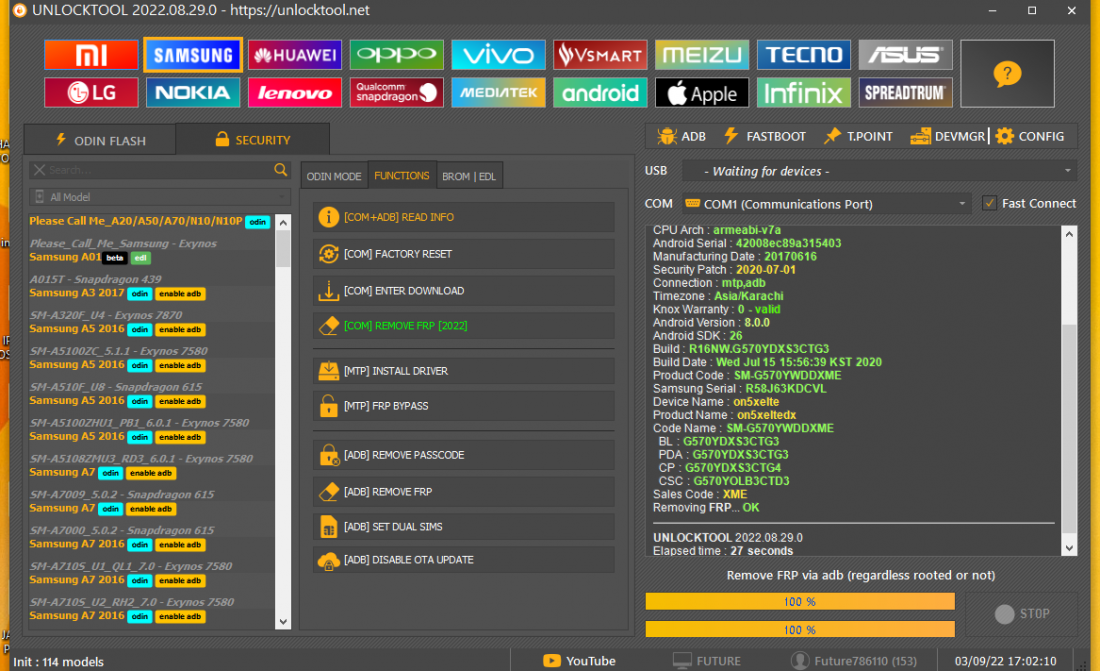Choose the Vivo brand tile
Image resolution: width=1100 pixels, height=671 pixels.
pyautogui.click(x=498, y=55)
